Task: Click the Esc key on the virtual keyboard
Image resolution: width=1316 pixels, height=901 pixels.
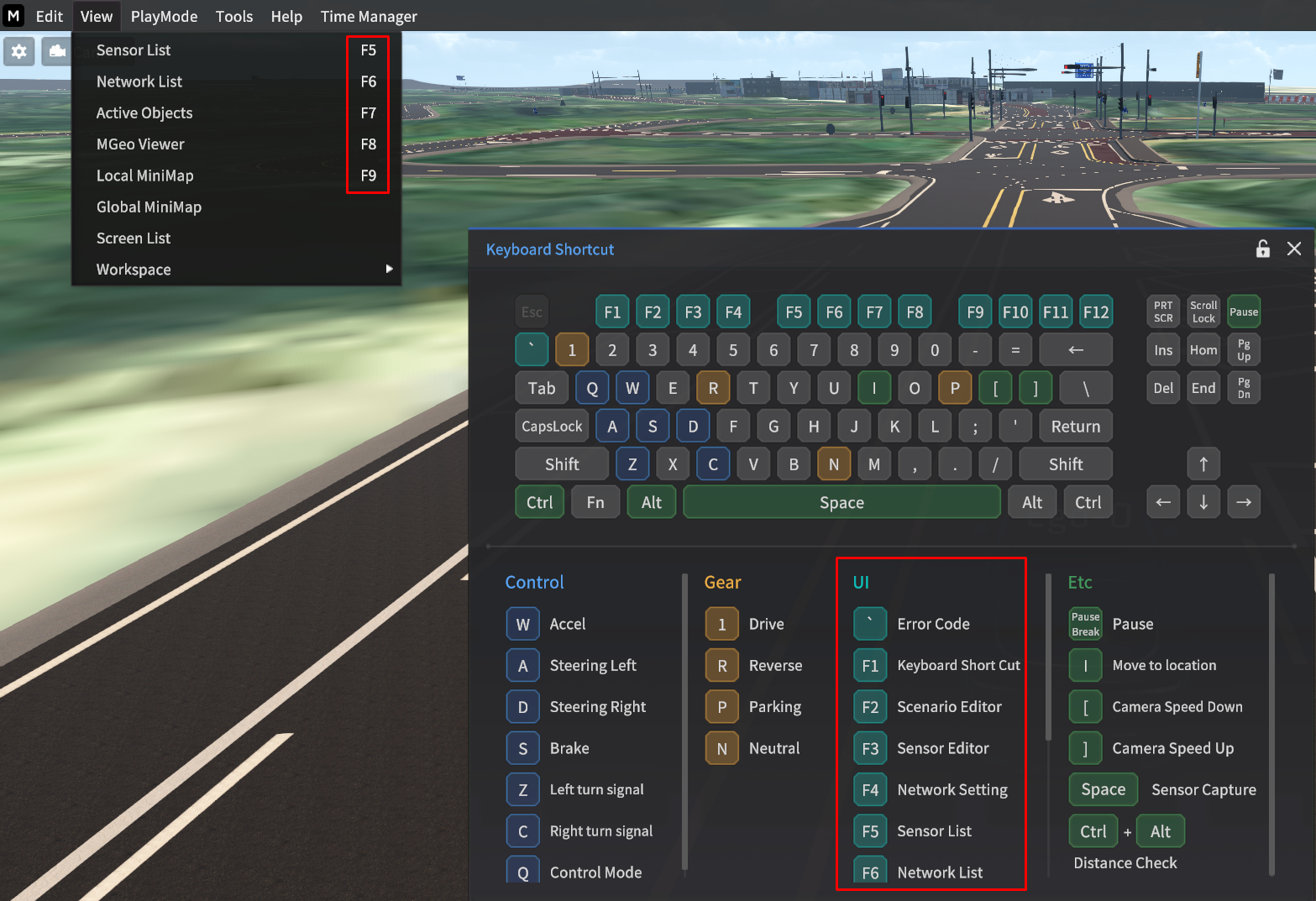Action: pos(531,312)
